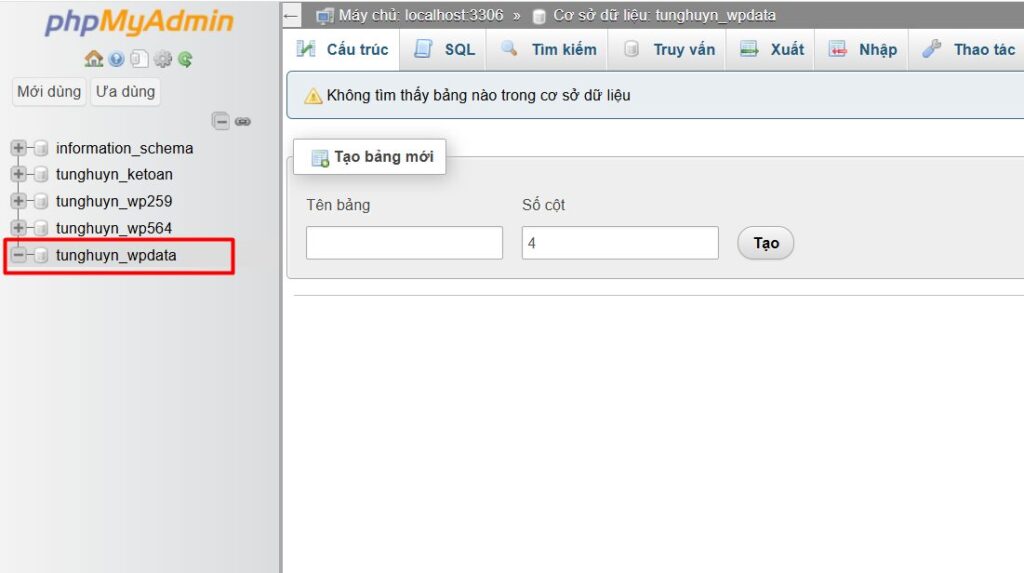Toggle link with main panel icon
This screenshot has height=573, width=1024.
243,122
